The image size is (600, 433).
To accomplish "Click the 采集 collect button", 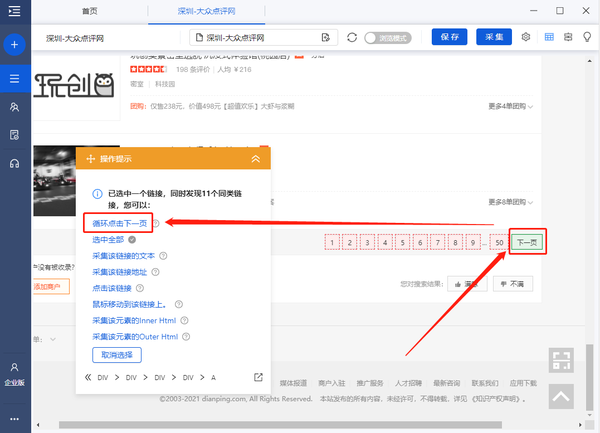I will (x=494, y=37).
